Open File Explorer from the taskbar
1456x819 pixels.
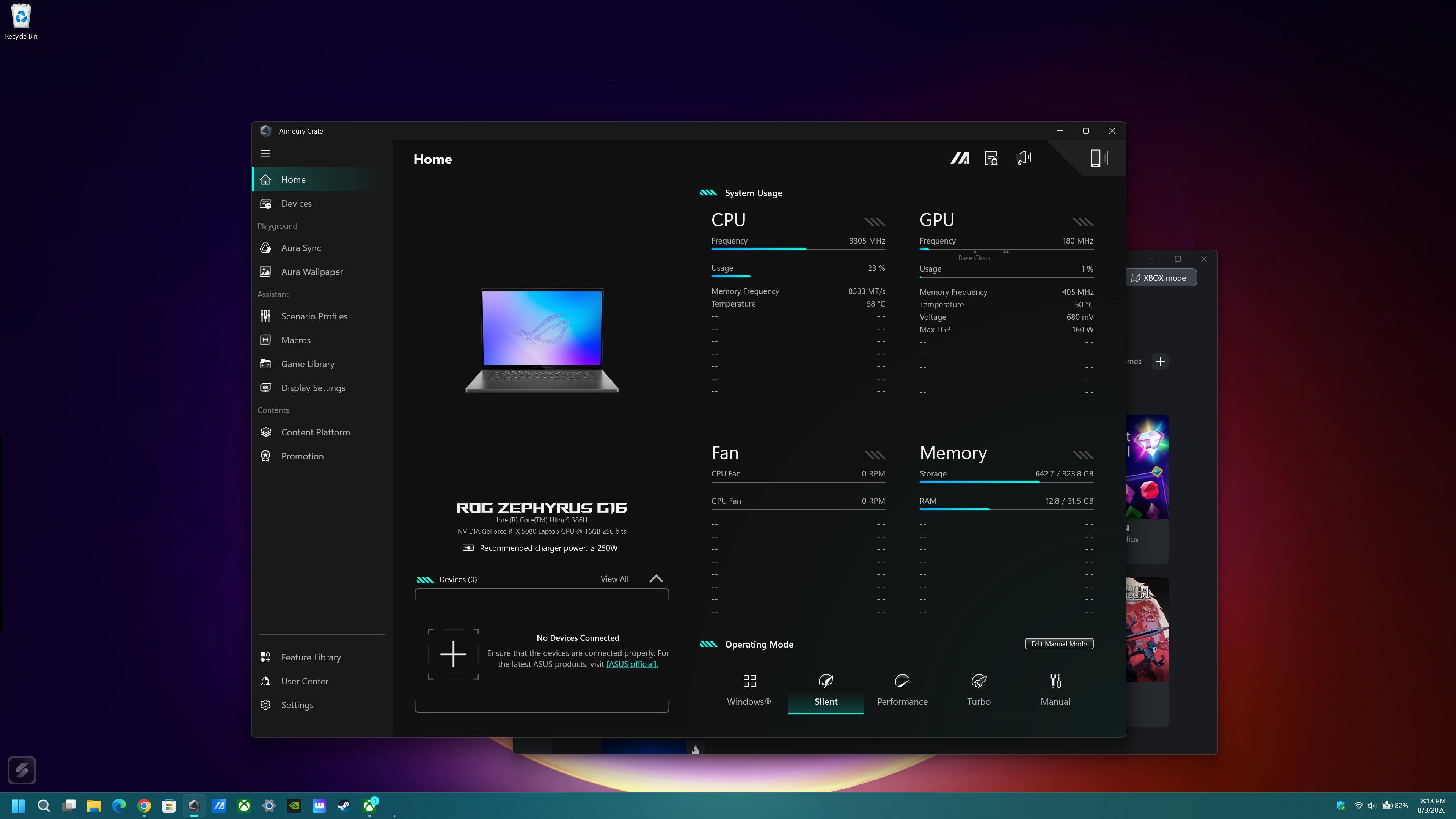coord(94,805)
